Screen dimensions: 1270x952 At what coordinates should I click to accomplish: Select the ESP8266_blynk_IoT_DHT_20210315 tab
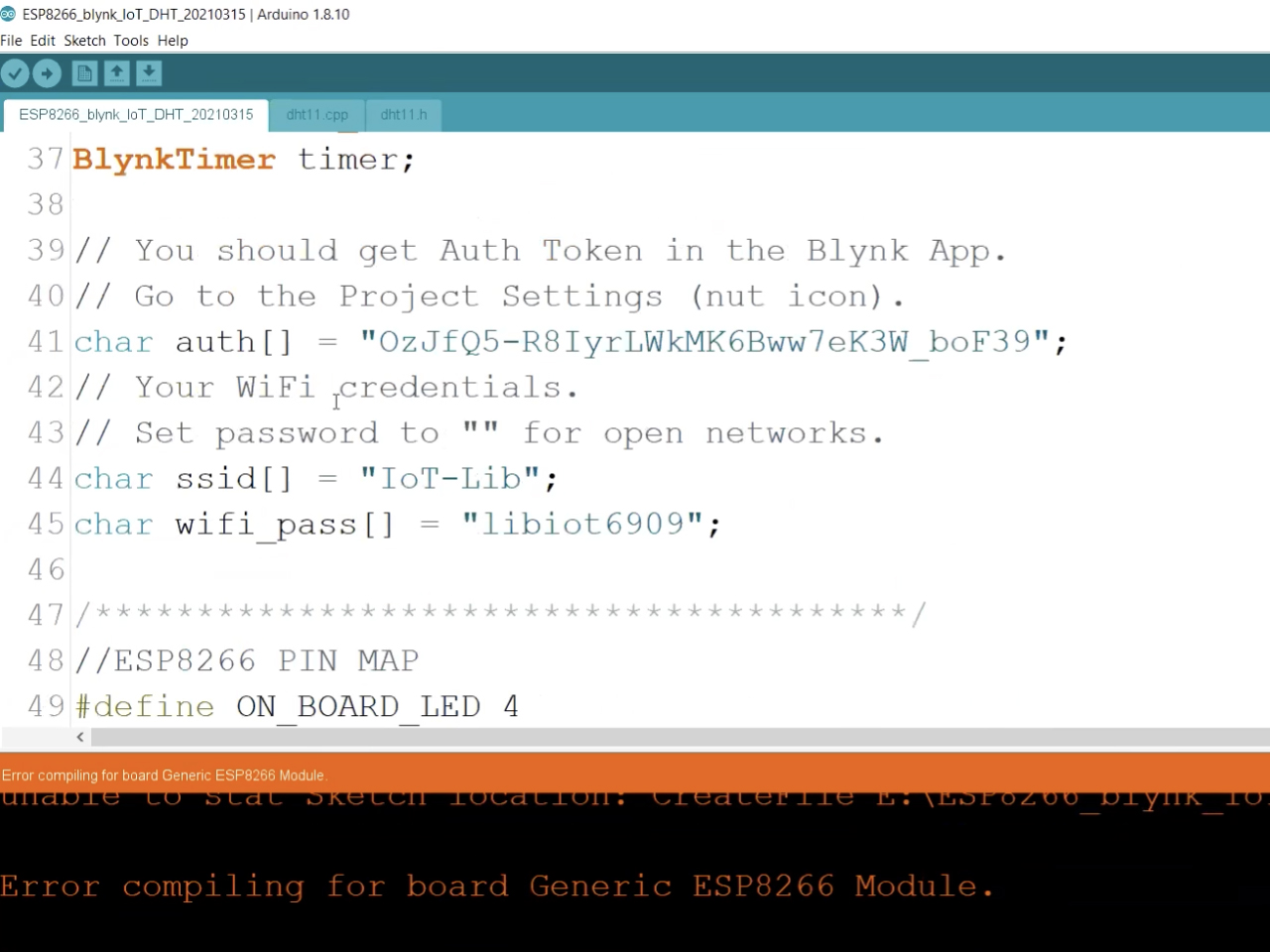point(136,115)
